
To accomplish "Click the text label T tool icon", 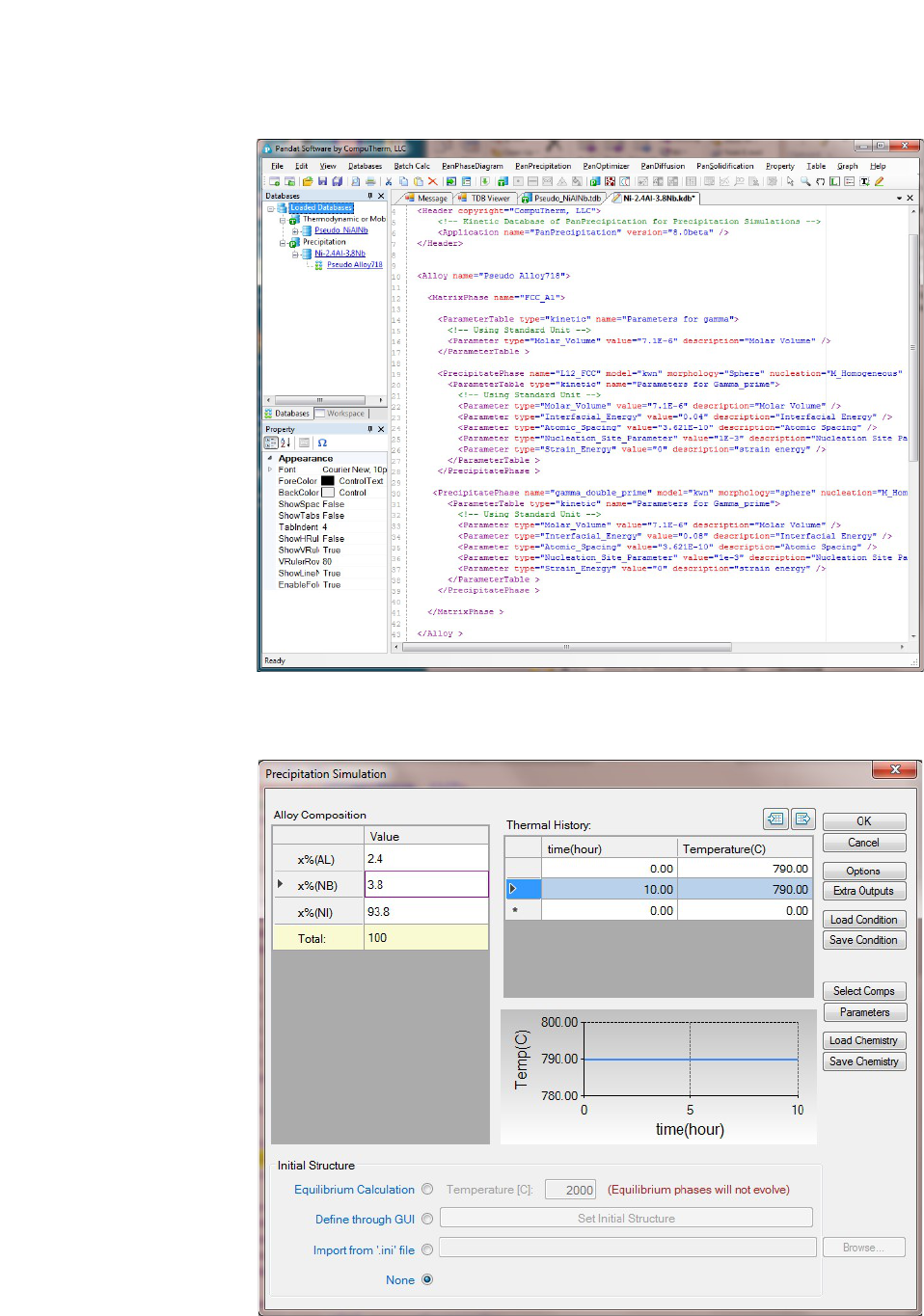I will click(x=864, y=181).
